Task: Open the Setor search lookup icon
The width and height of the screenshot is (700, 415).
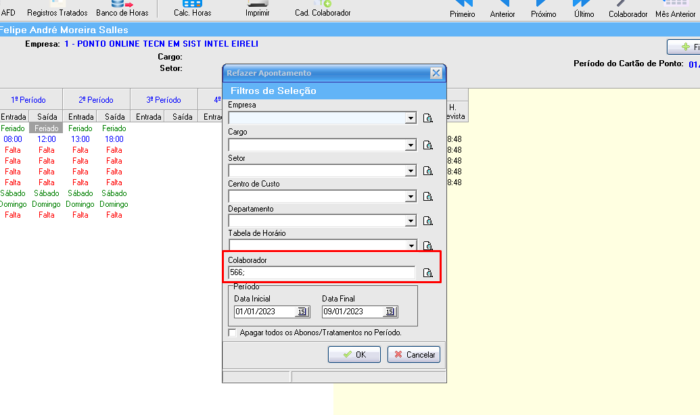Action: [428, 171]
